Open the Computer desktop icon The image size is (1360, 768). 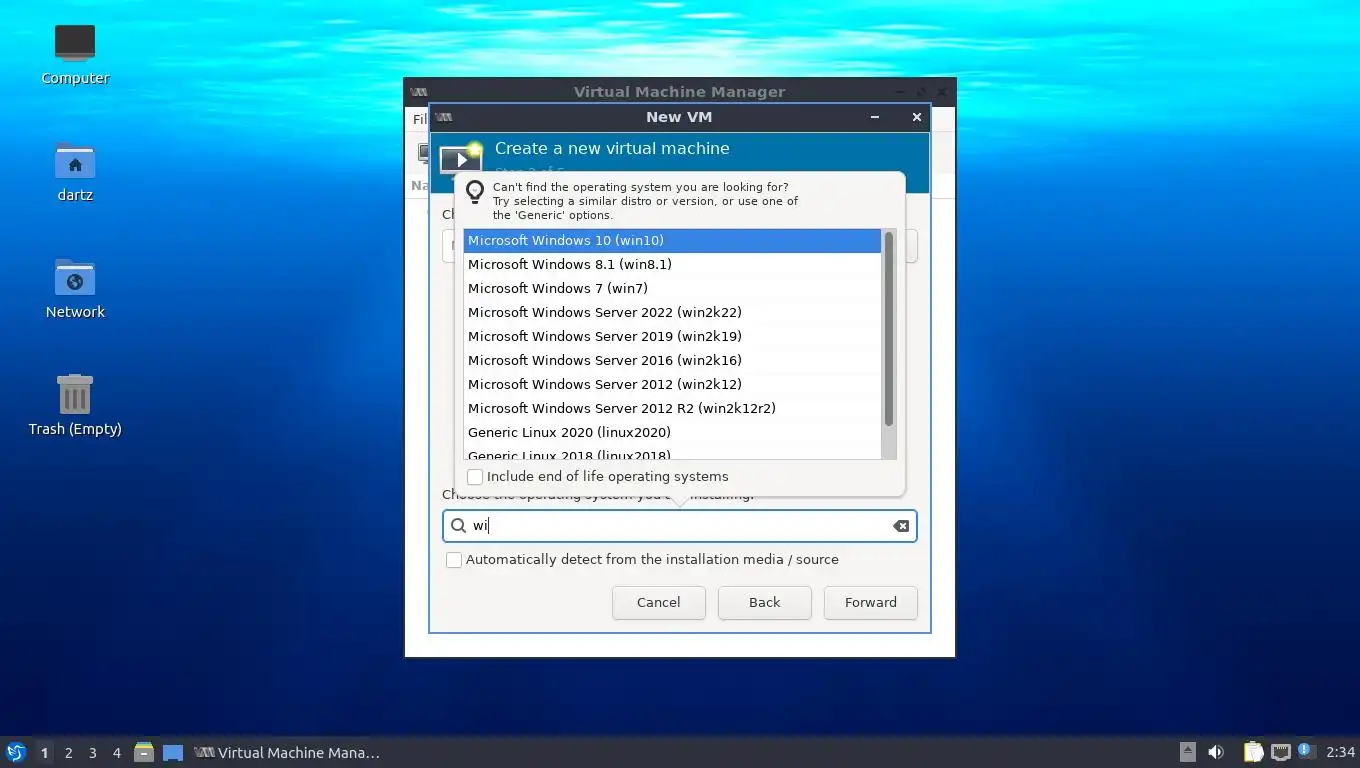point(75,54)
